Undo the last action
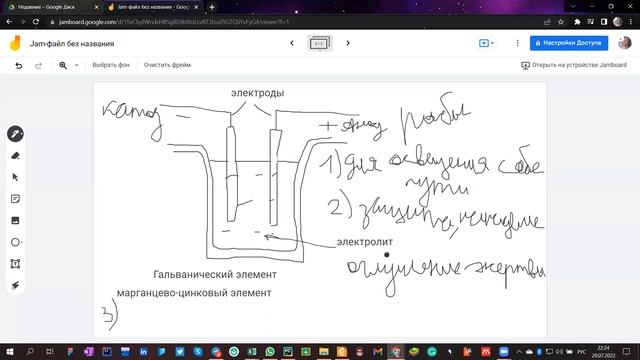 pyautogui.click(x=19, y=65)
